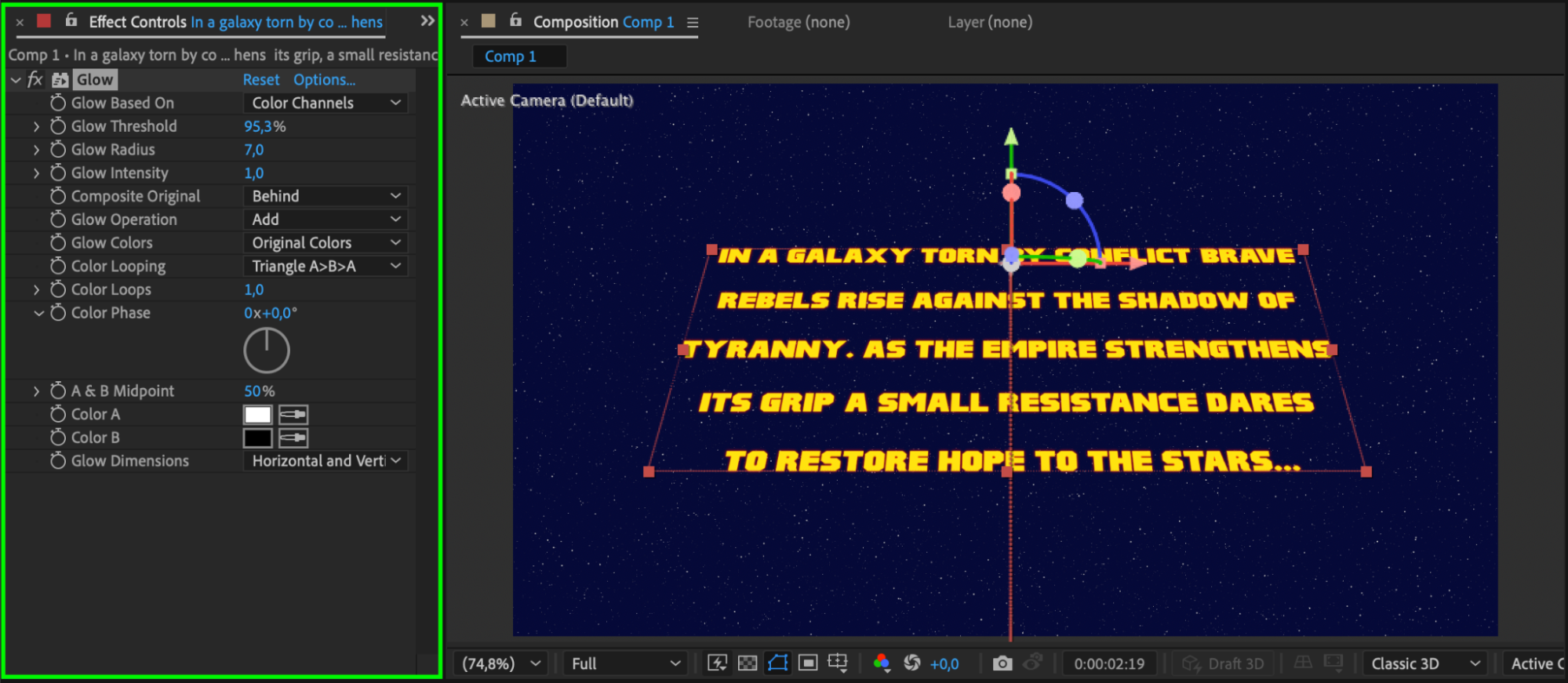Toggle the Glow Operation stopwatch
The width and height of the screenshot is (1568, 683).
(58, 220)
